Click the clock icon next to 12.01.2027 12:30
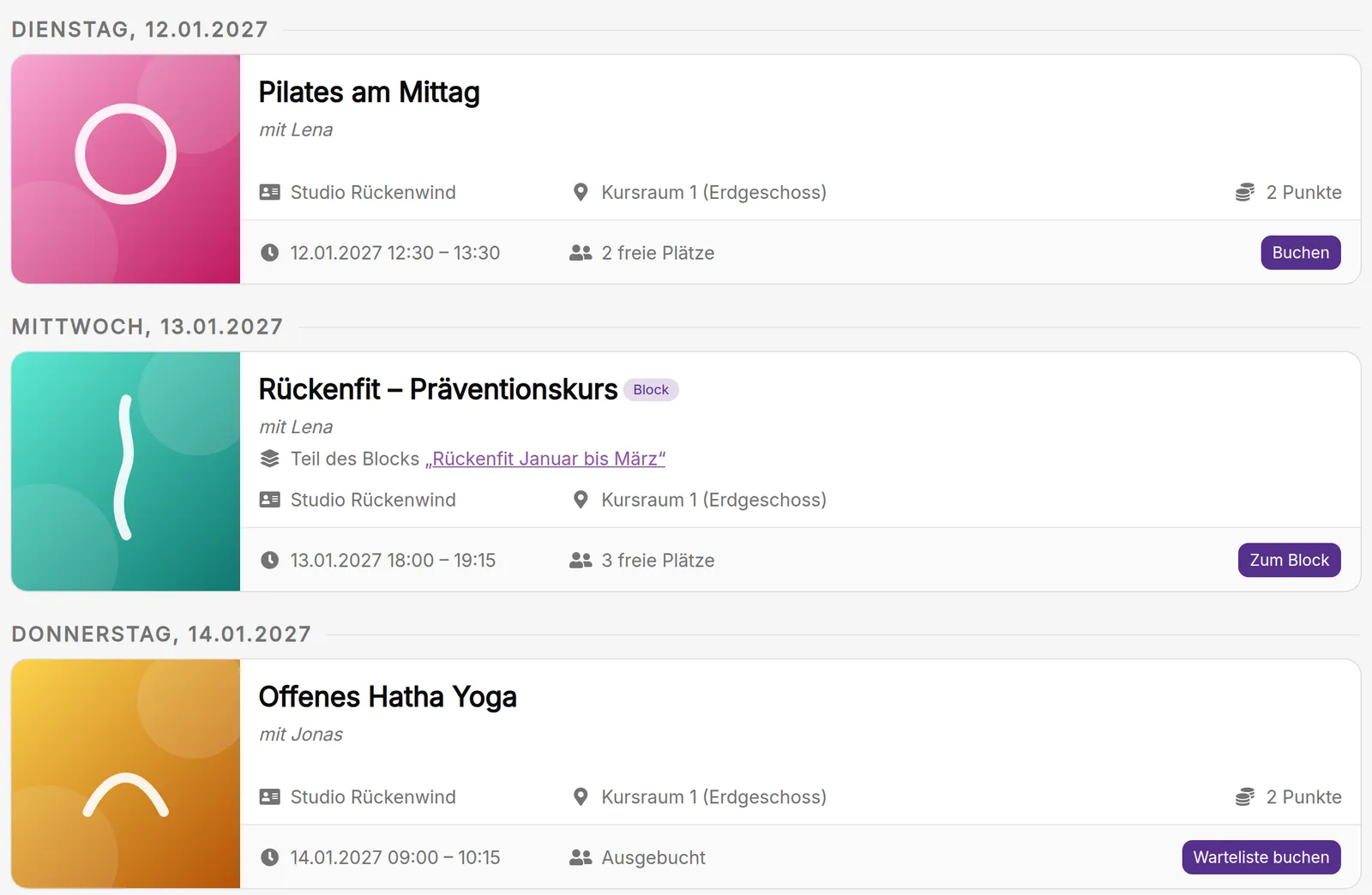The height and width of the screenshot is (895, 1372). (269, 253)
